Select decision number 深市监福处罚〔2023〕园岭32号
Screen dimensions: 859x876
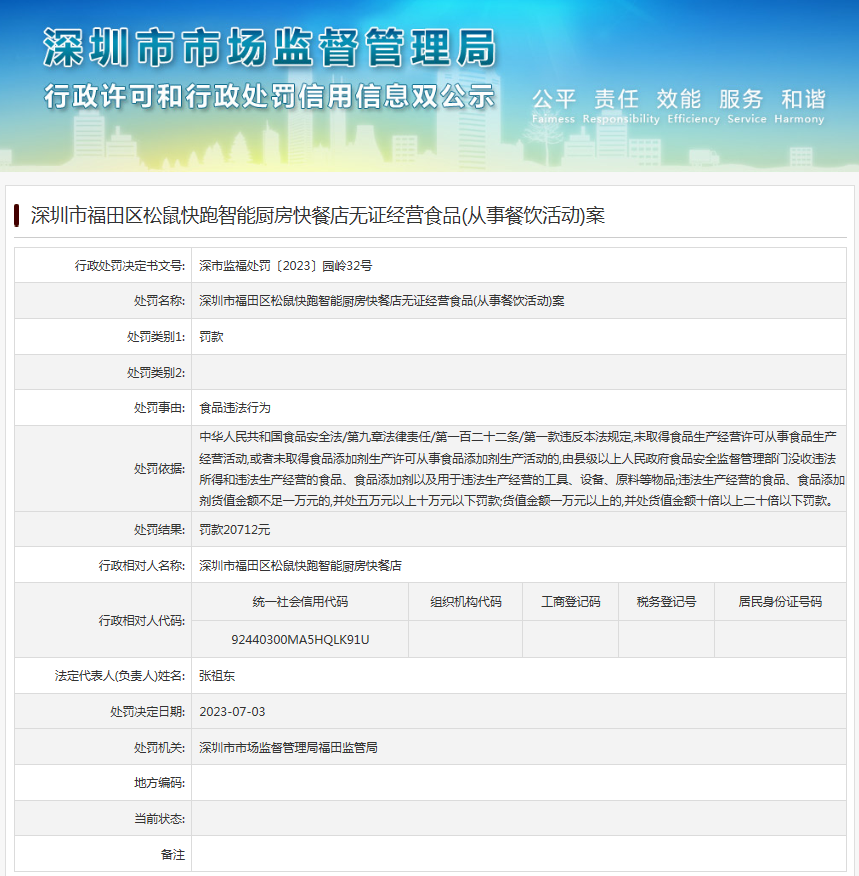click(285, 266)
